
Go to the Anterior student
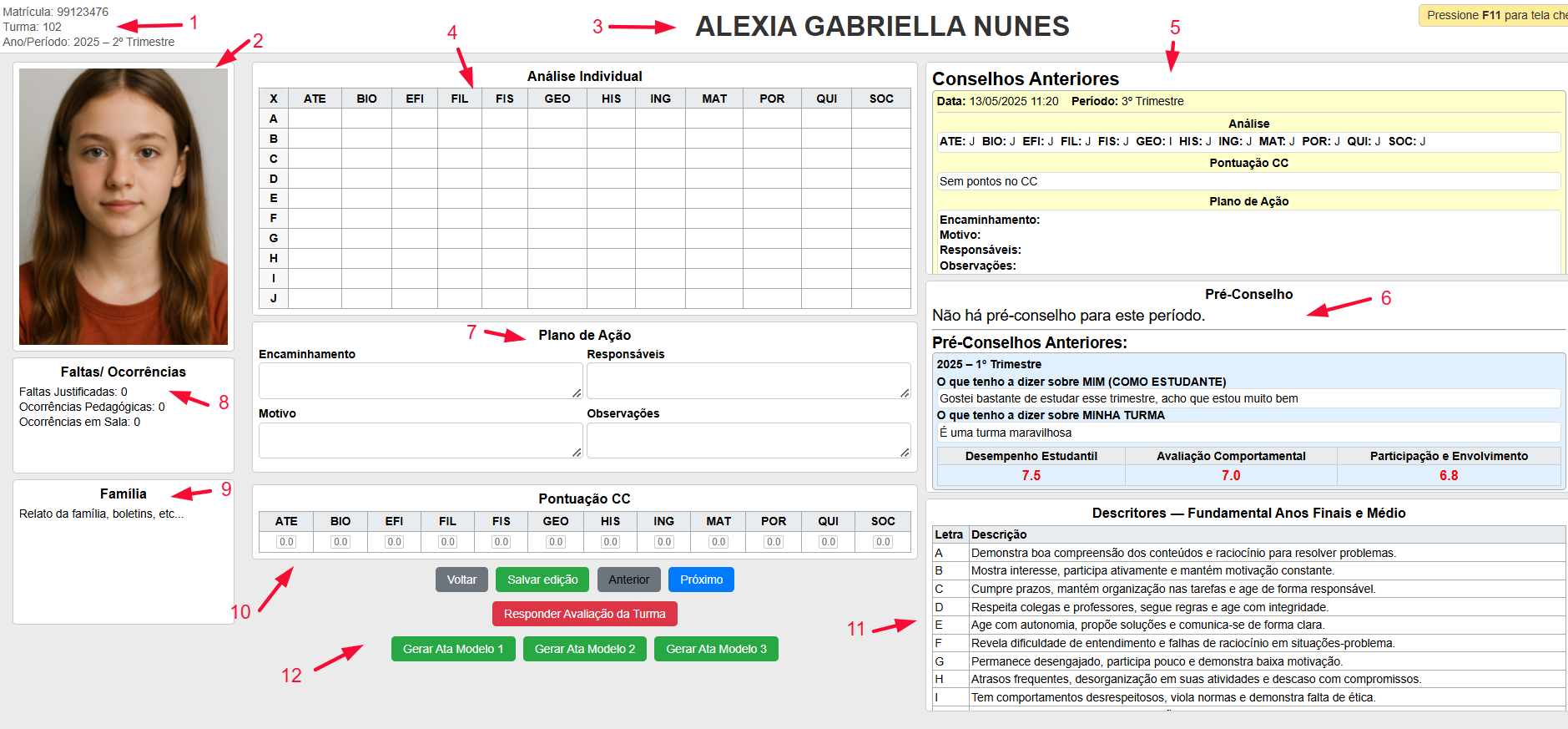[x=628, y=580]
